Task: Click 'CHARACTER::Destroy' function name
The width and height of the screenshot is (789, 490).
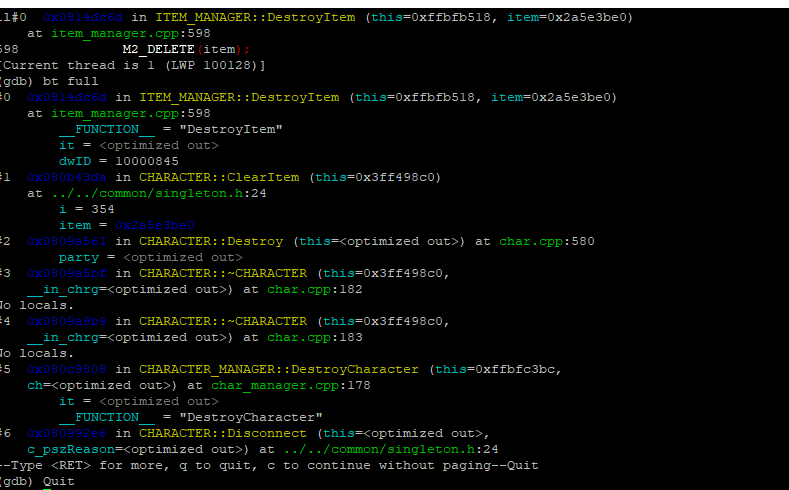Action: coord(211,241)
